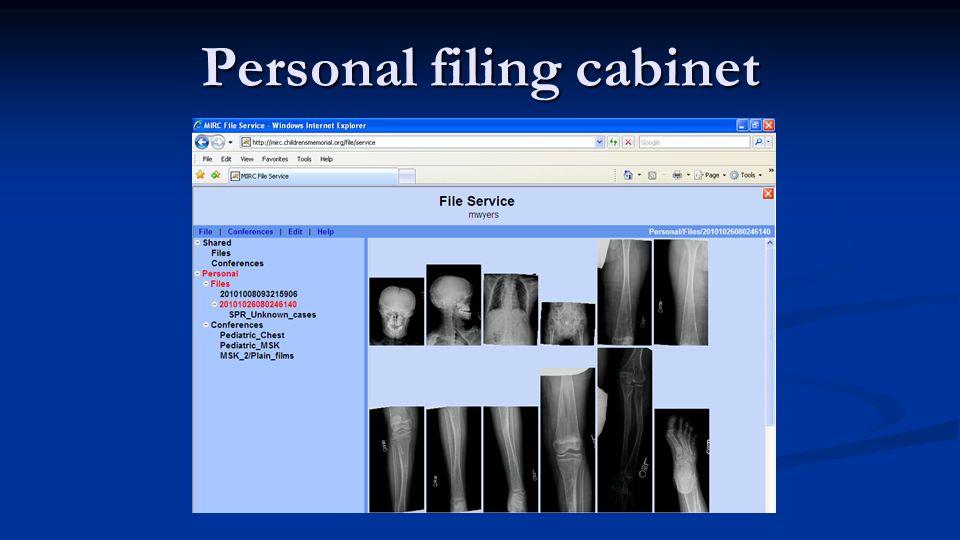The width and height of the screenshot is (960, 540).
Task: Collapse the Shared tree node
Action: [197, 243]
